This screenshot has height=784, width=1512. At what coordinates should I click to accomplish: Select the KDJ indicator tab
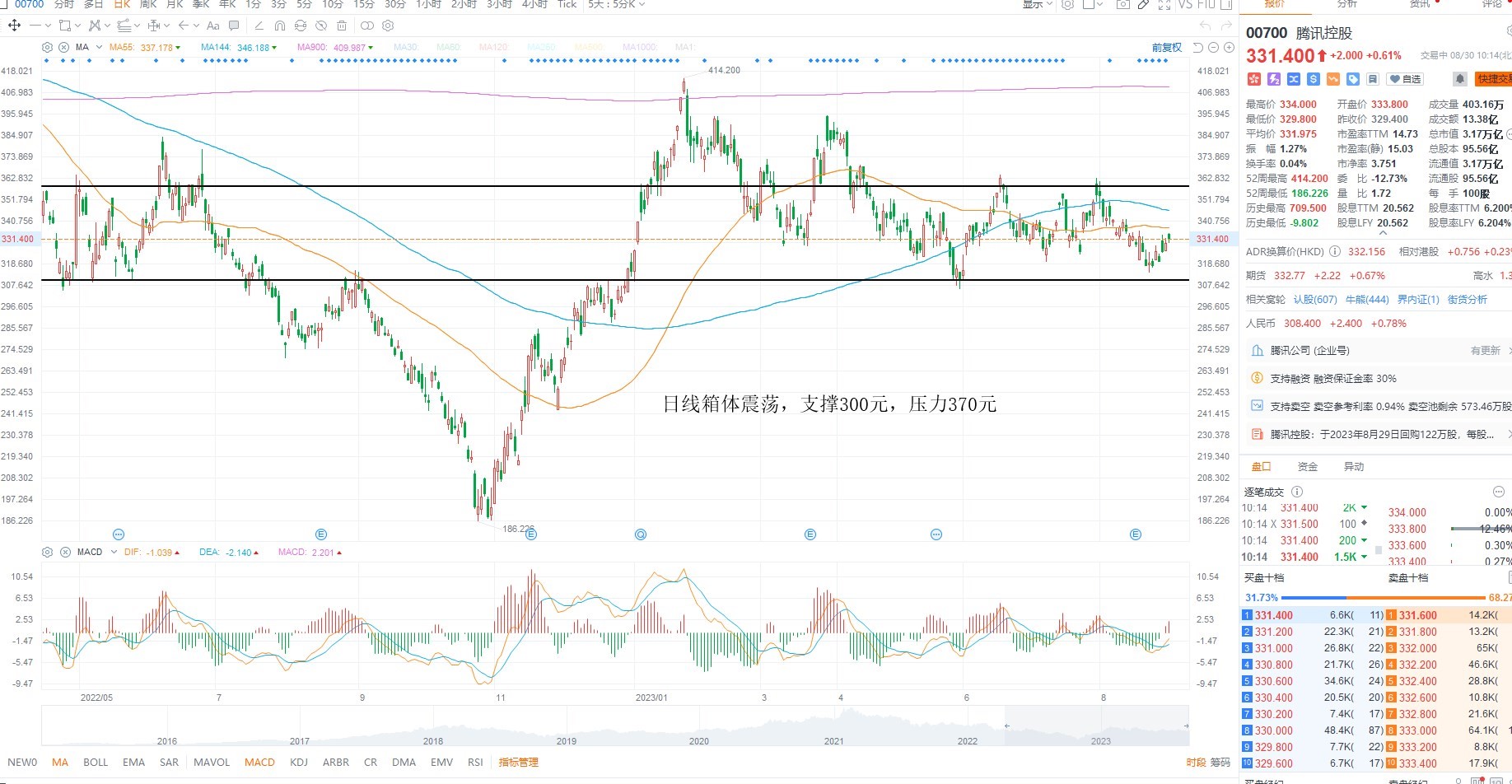[299, 763]
